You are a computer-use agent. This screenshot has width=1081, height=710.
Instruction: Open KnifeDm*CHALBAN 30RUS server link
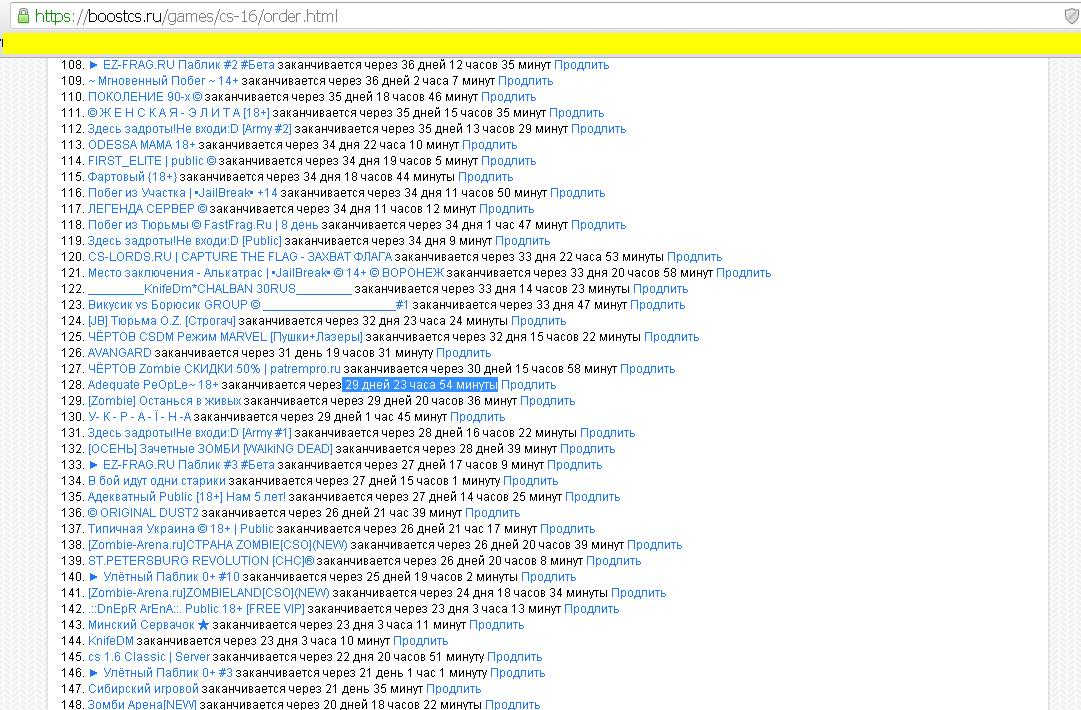coord(220,289)
